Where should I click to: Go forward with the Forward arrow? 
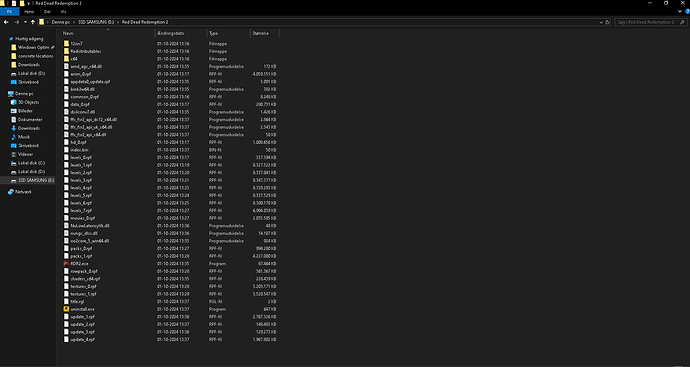17,22
